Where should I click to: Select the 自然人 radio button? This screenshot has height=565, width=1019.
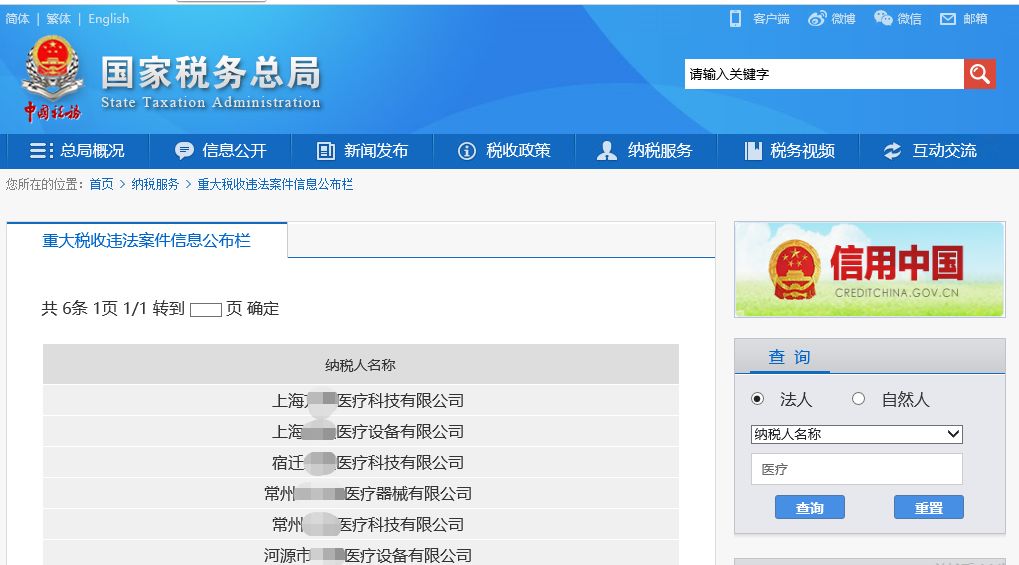[x=858, y=399]
